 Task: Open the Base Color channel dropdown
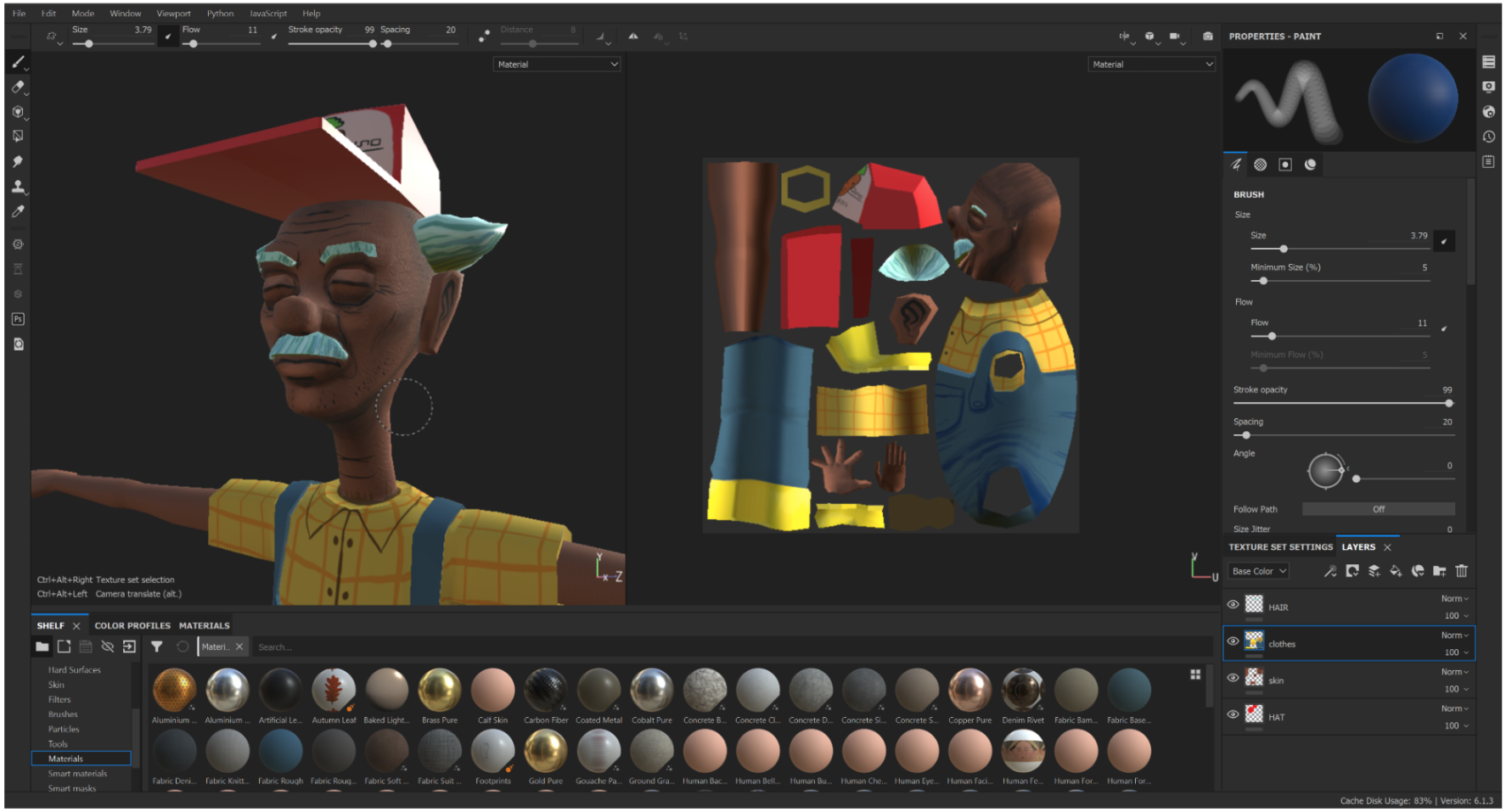(x=1258, y=571)
